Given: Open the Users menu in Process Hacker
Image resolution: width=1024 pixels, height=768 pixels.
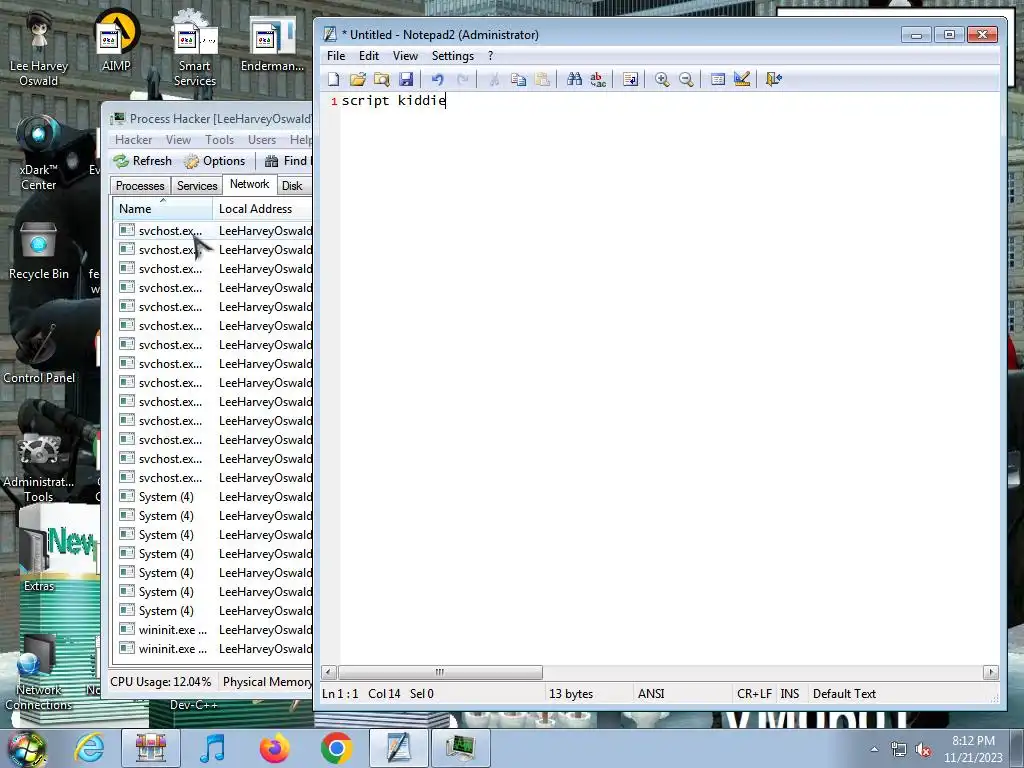Looking at the screenshot, I should 262,140.
